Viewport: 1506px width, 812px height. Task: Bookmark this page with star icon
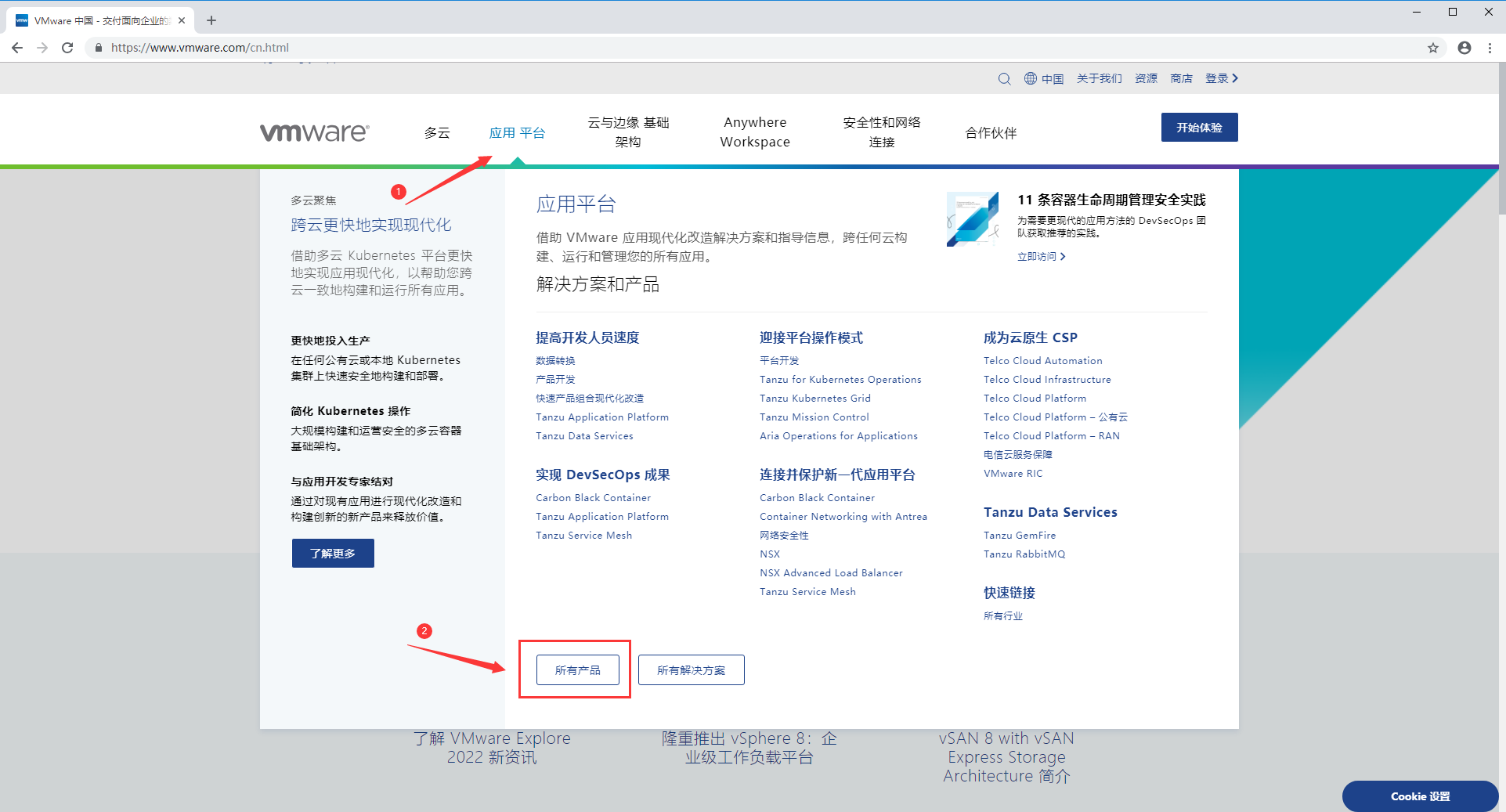[1433, 48]
